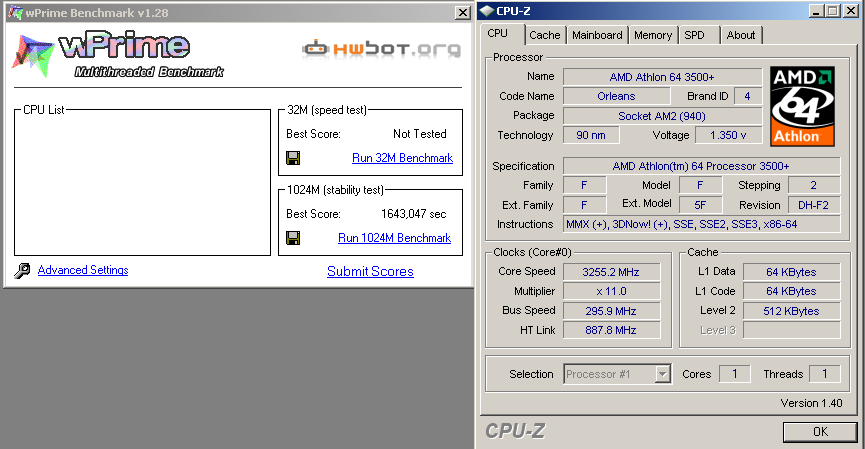865x449 pixels.
Task: Click the Core Speed value 3255.2 MHz
Action: [611, 272]
